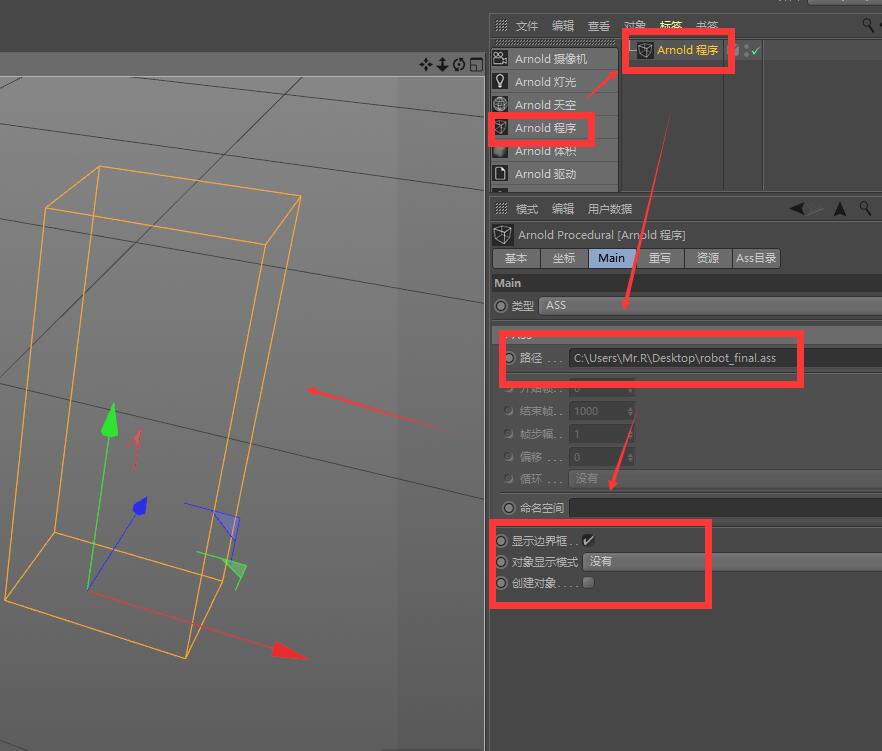Open the 用户数据 menu
This screenshot has width=882, height=751.
[x=610, y=209]
